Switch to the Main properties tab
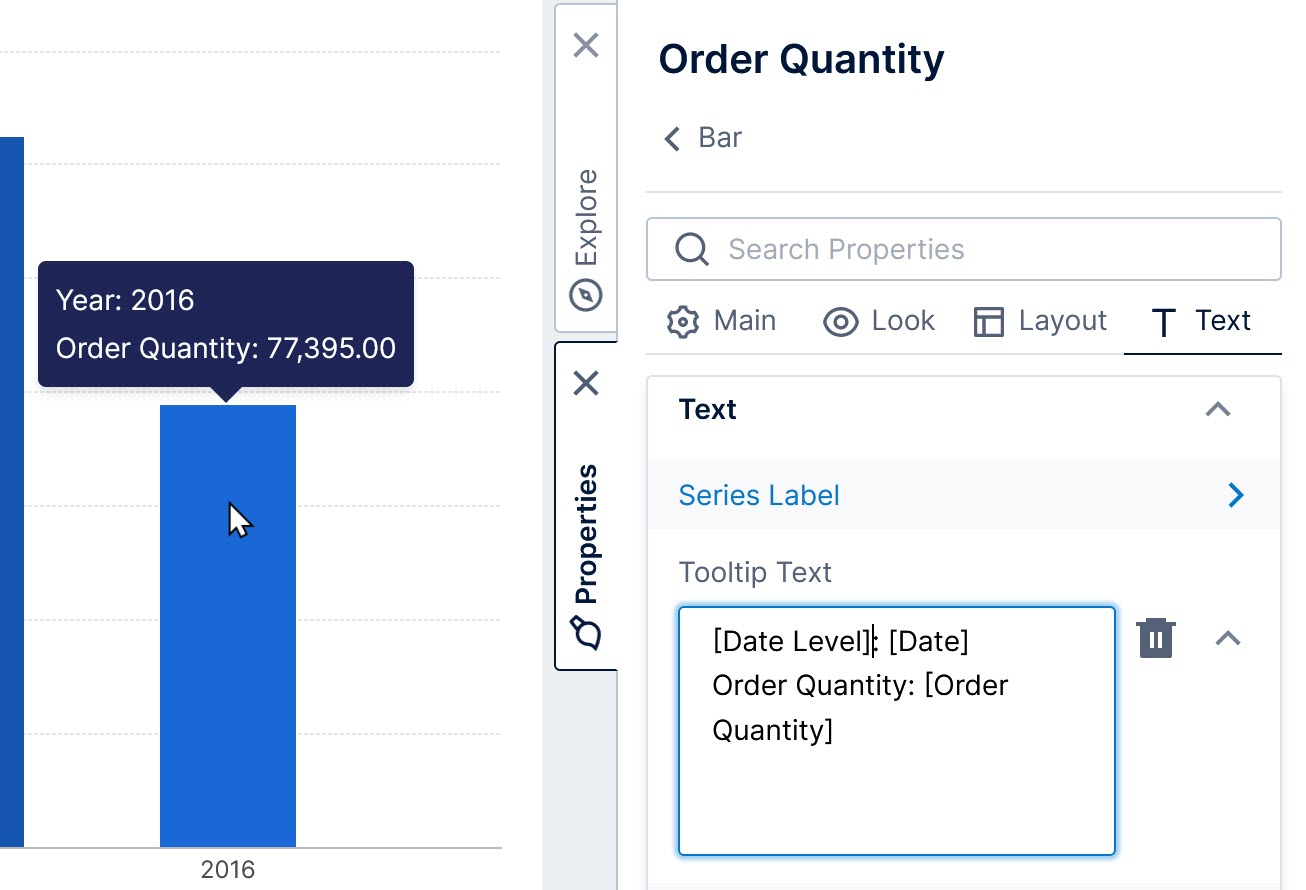1306x890 pixels. [x=721, y=321]
